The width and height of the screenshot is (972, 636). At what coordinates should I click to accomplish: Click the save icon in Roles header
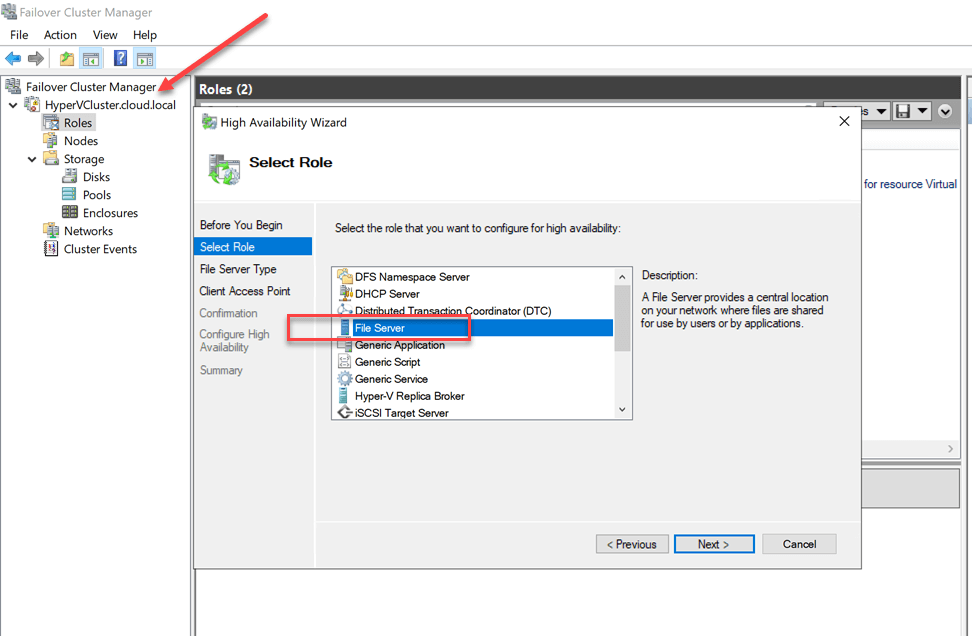click(903, 111)
